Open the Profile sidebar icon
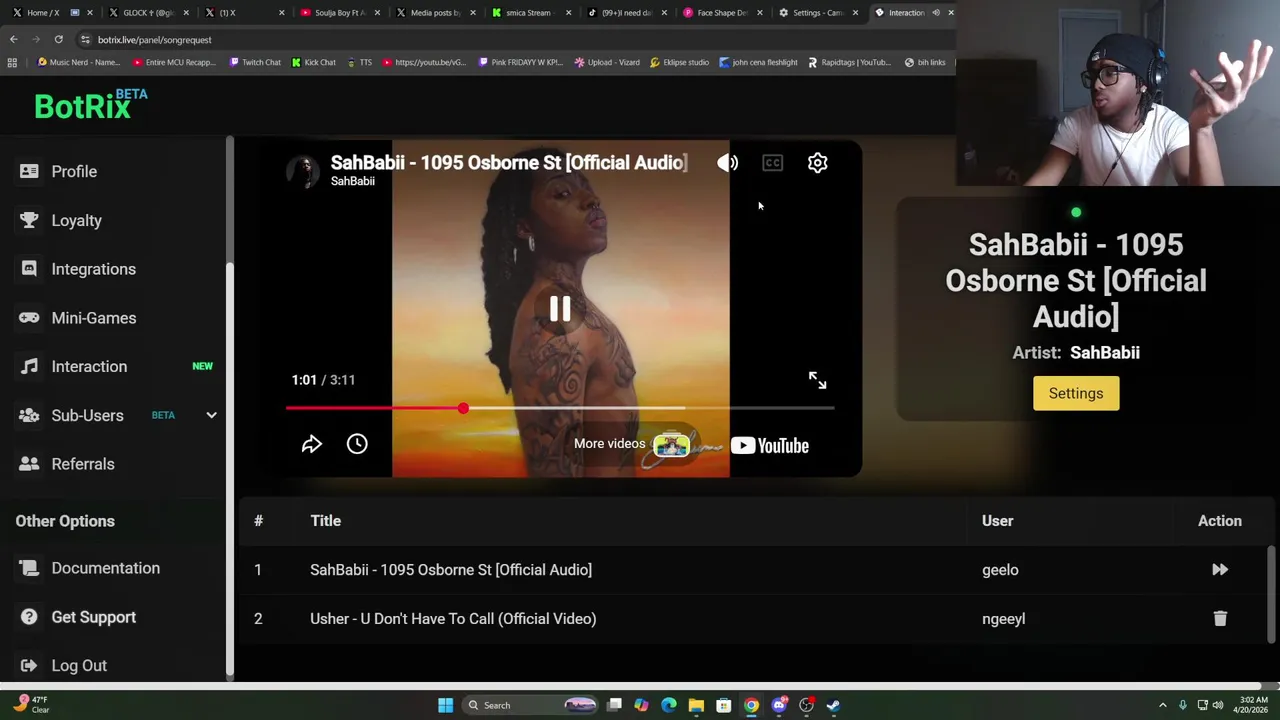Screen dimensions: 1280x720 (29, 171)
